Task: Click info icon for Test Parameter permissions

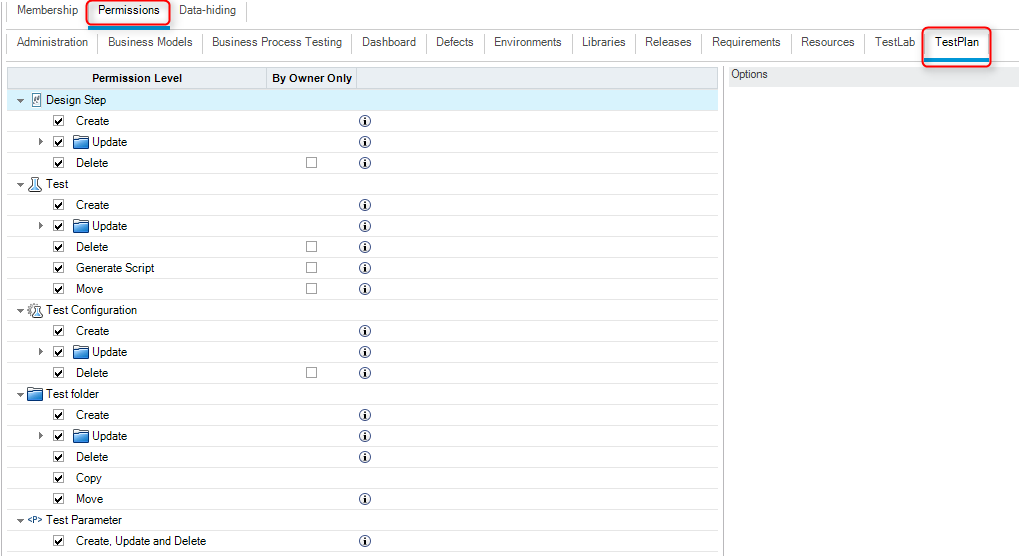Action: 365,541
